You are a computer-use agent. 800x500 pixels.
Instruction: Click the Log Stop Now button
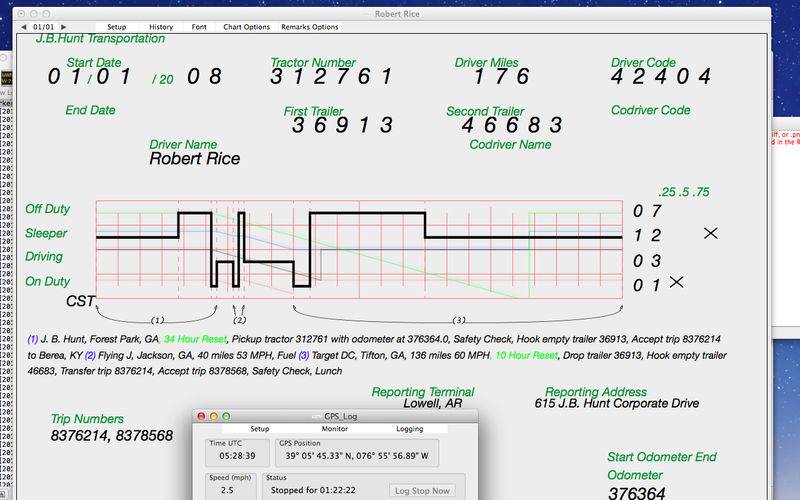pos(422,491)
